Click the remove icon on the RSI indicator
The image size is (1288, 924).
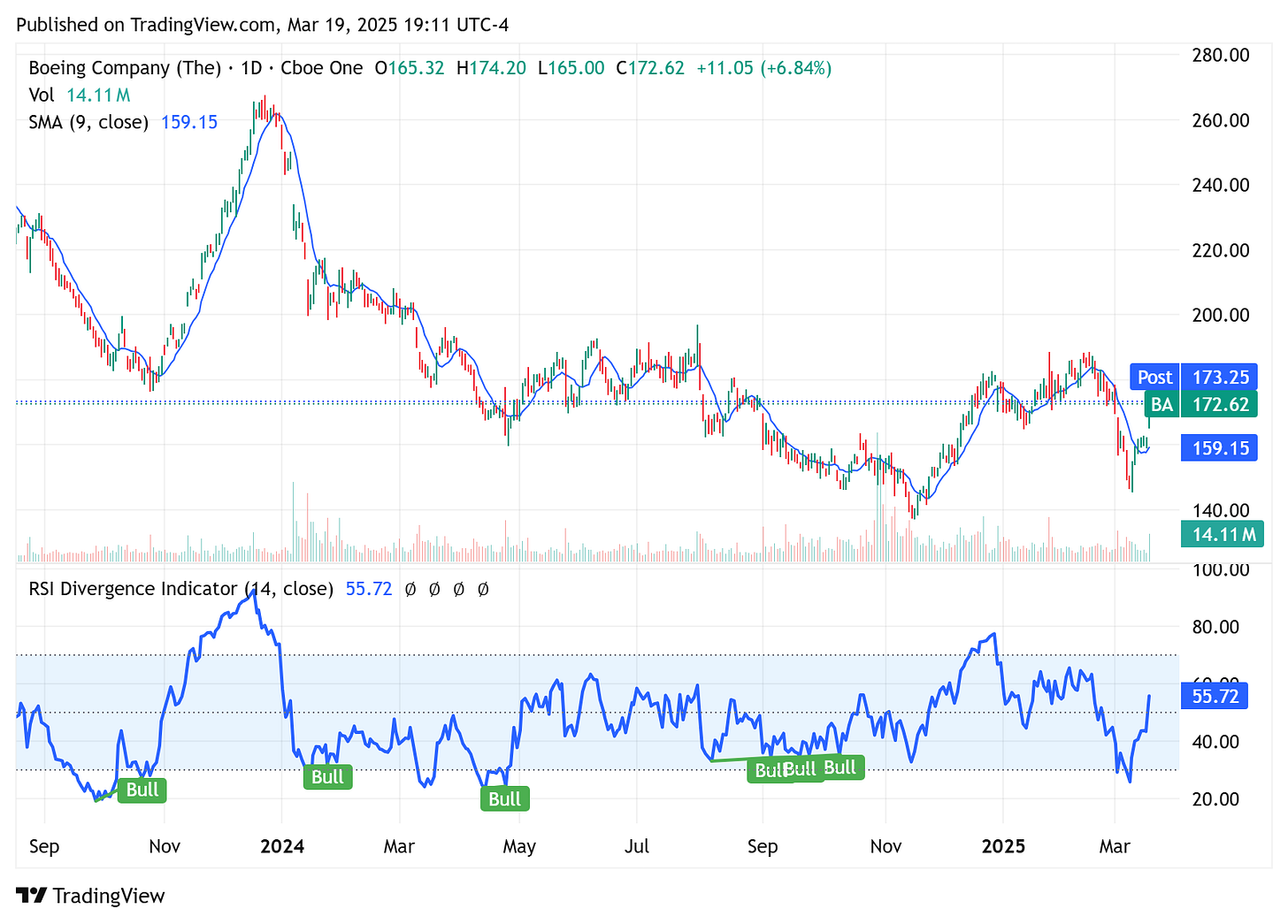pyautogui.click(x=458, y=588)
